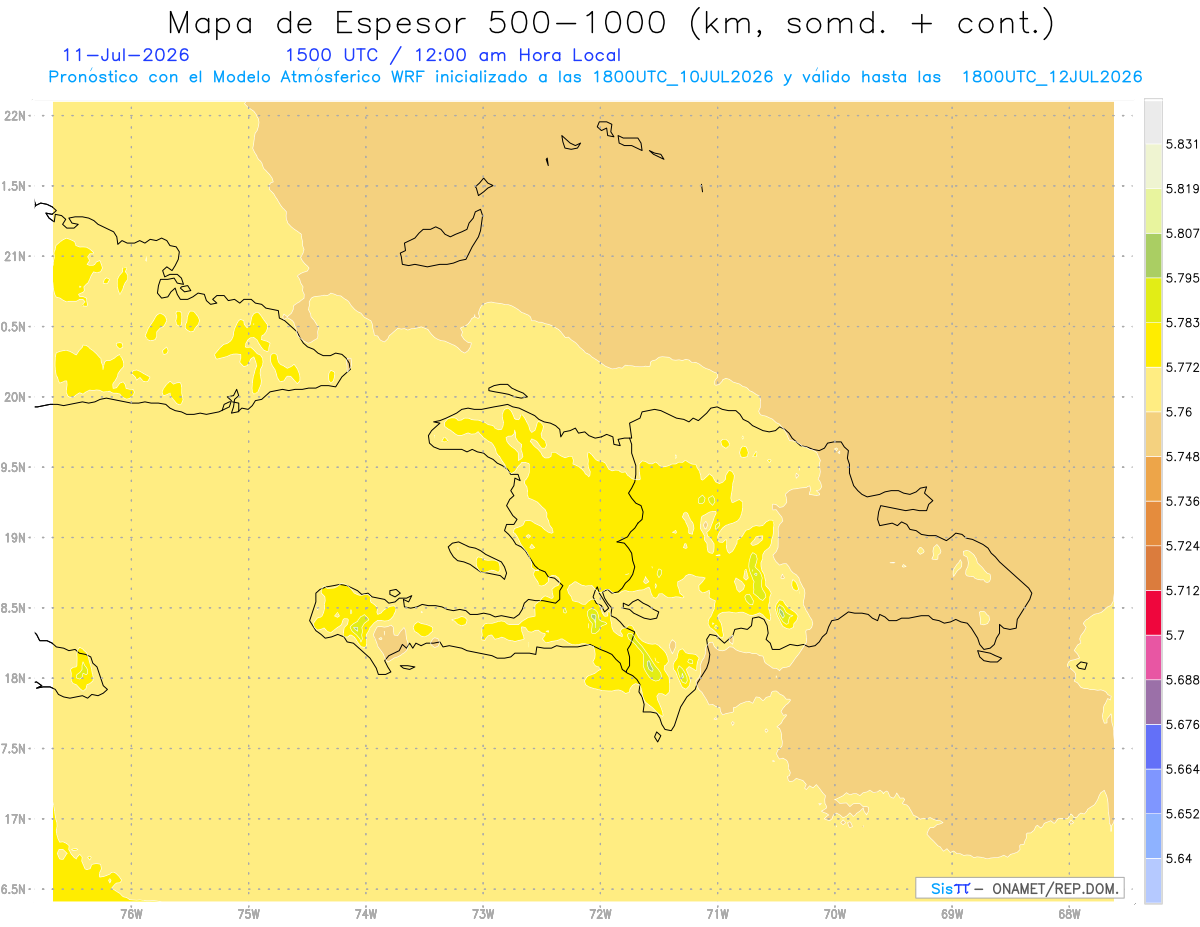Click the color scale value "5.783"

[x=1183, y=323]
